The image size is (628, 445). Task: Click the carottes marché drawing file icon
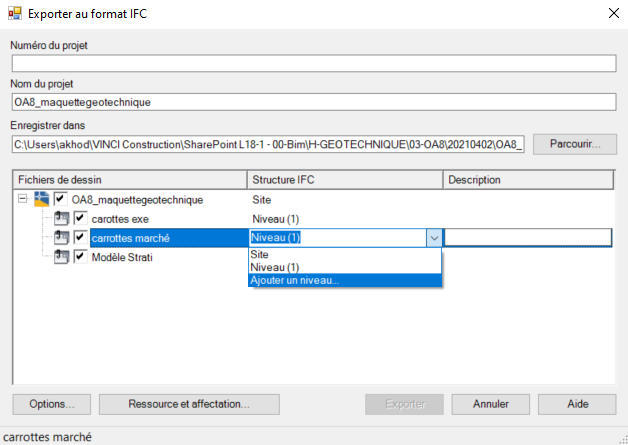[x=62, y=237]
